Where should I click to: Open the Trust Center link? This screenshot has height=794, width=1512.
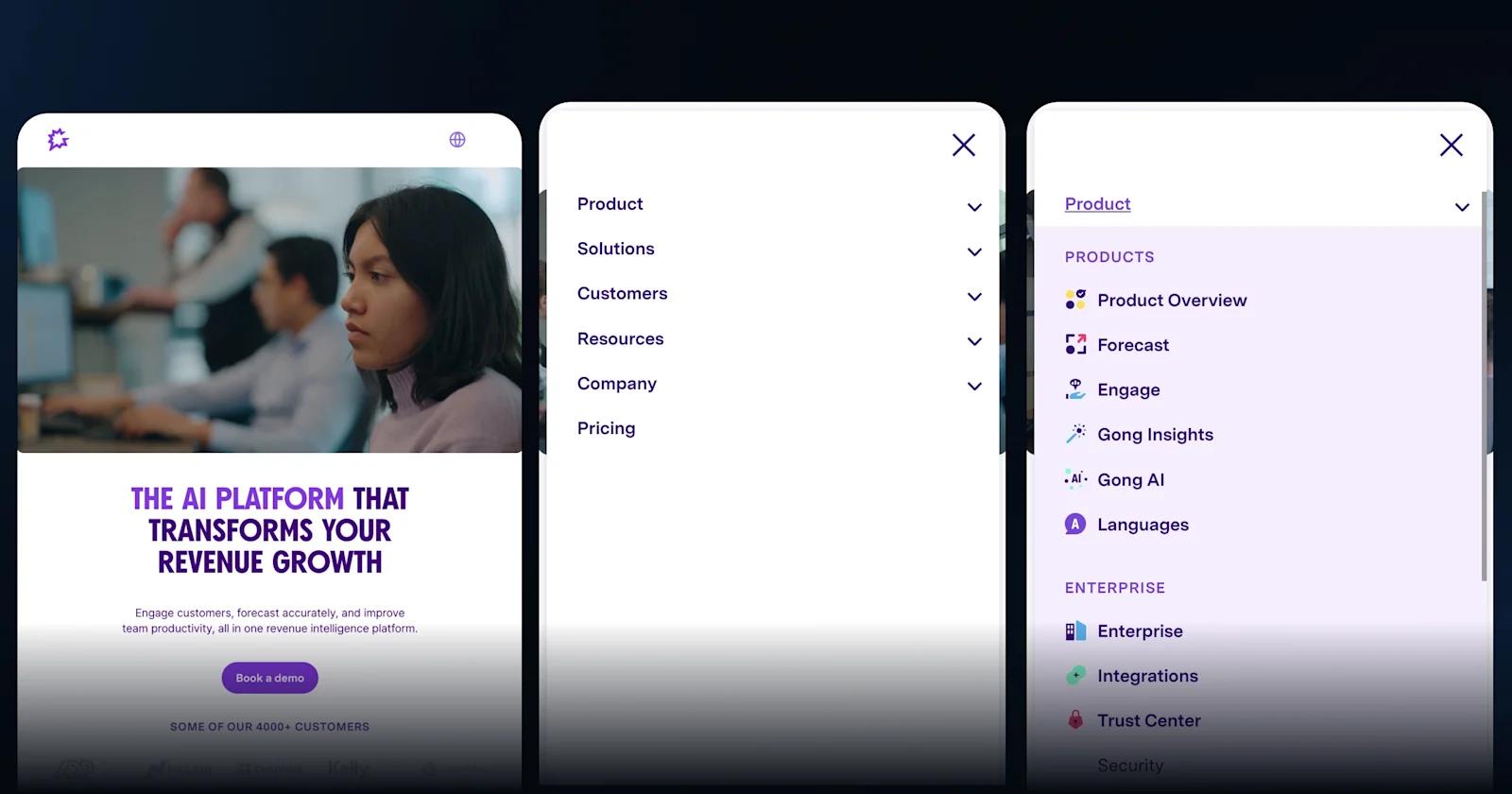[1148, 720]
